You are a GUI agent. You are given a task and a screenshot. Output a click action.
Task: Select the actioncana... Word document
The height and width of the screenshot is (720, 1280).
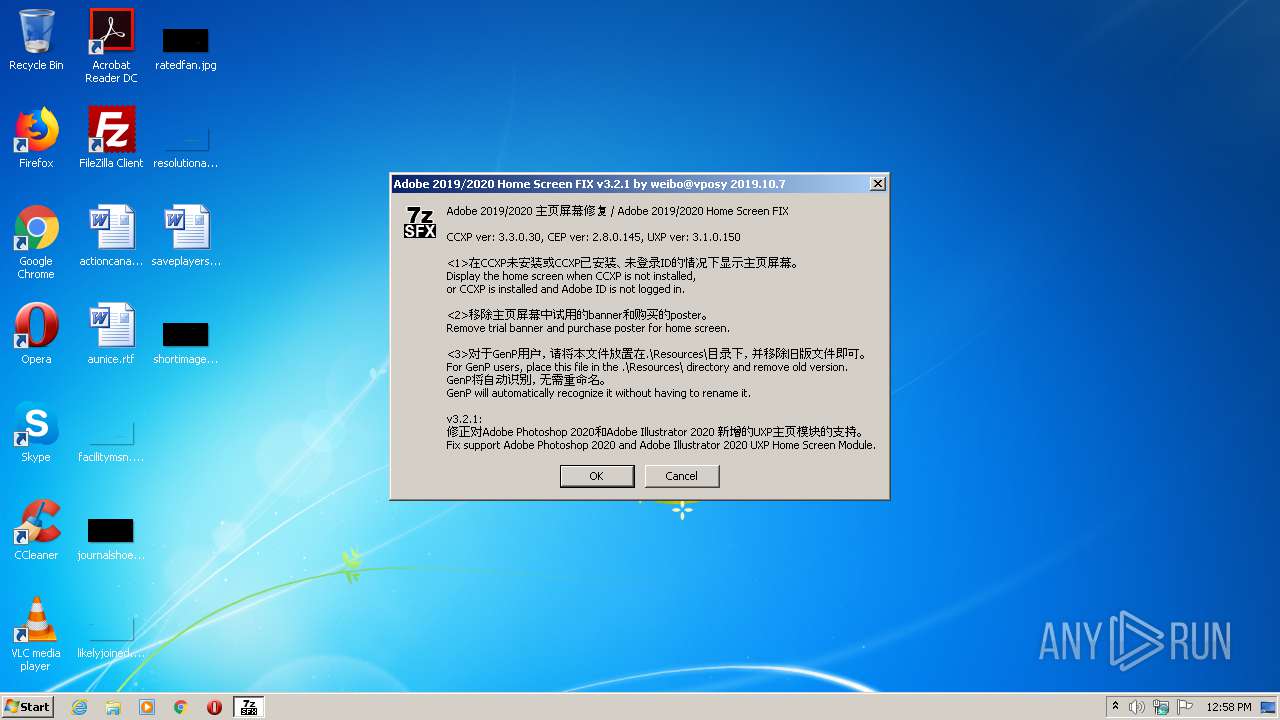tap(111, 236)
